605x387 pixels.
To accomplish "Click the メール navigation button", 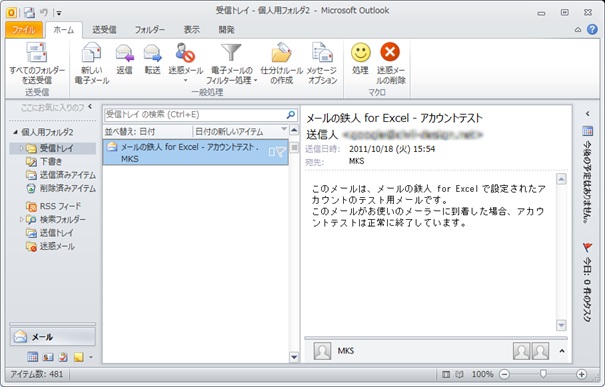I will coord(52,337).
